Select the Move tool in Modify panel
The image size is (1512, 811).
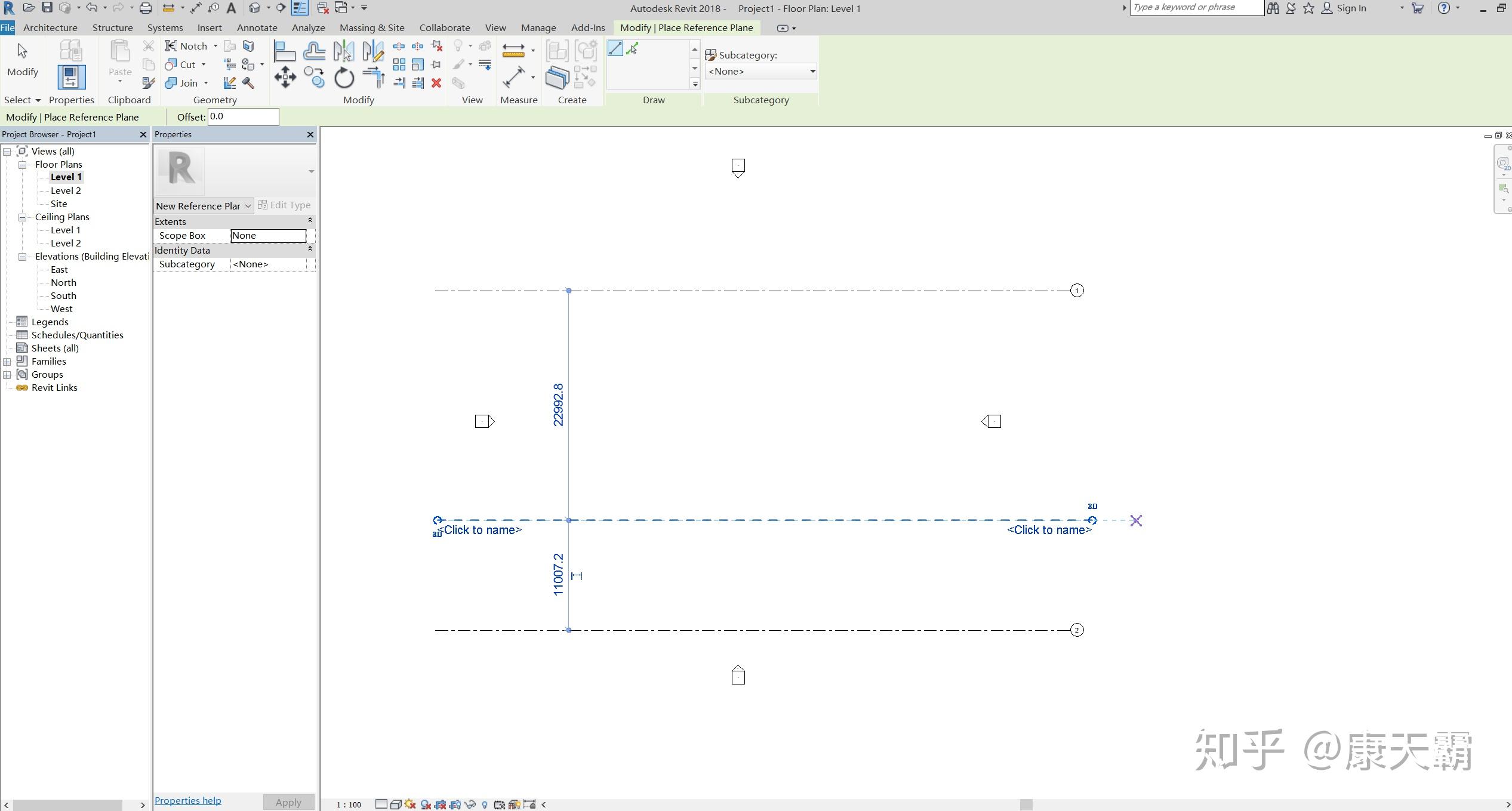[x=285, y=78]
